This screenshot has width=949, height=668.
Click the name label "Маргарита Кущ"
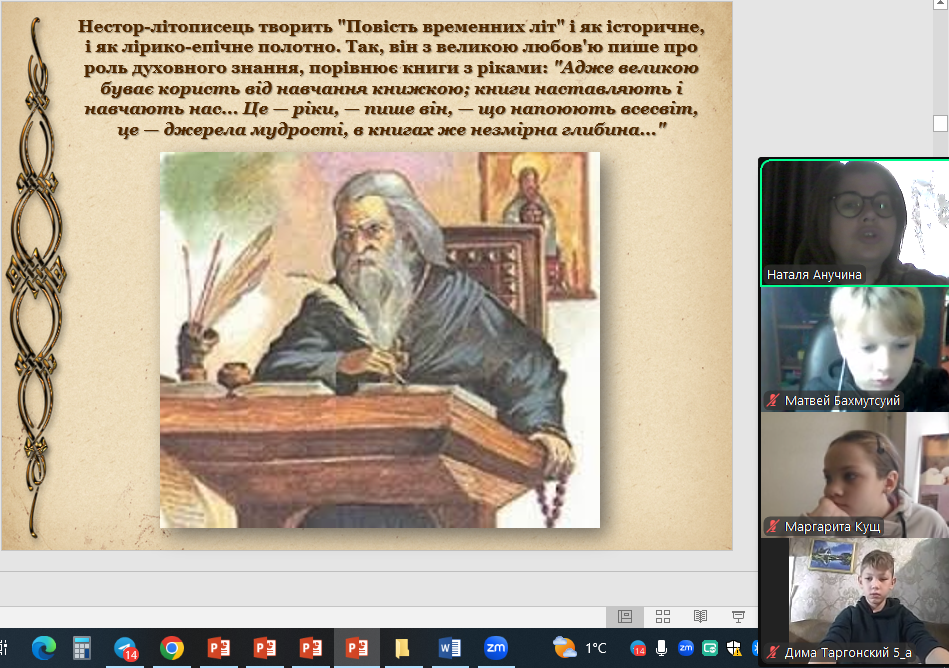(x=832, y=526)
